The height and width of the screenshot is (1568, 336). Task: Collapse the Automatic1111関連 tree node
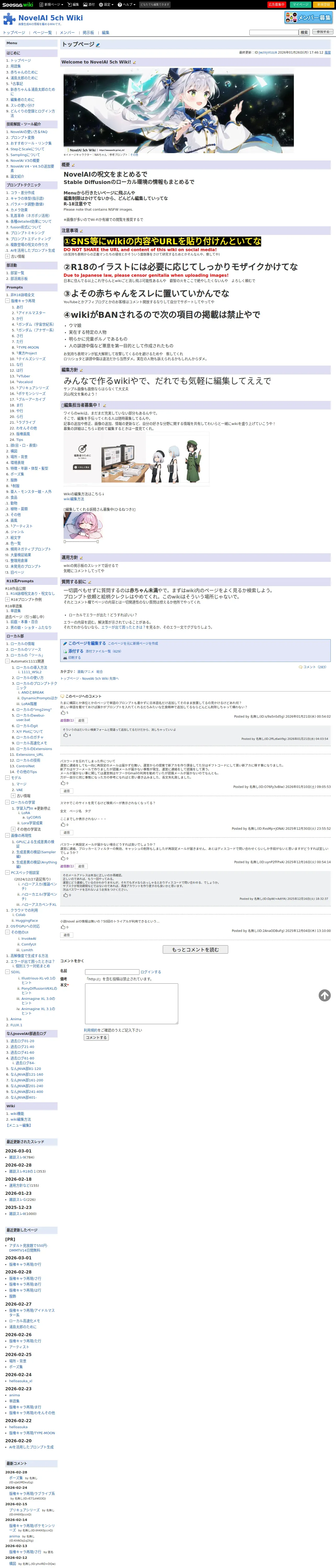click(x=7, y=661)
